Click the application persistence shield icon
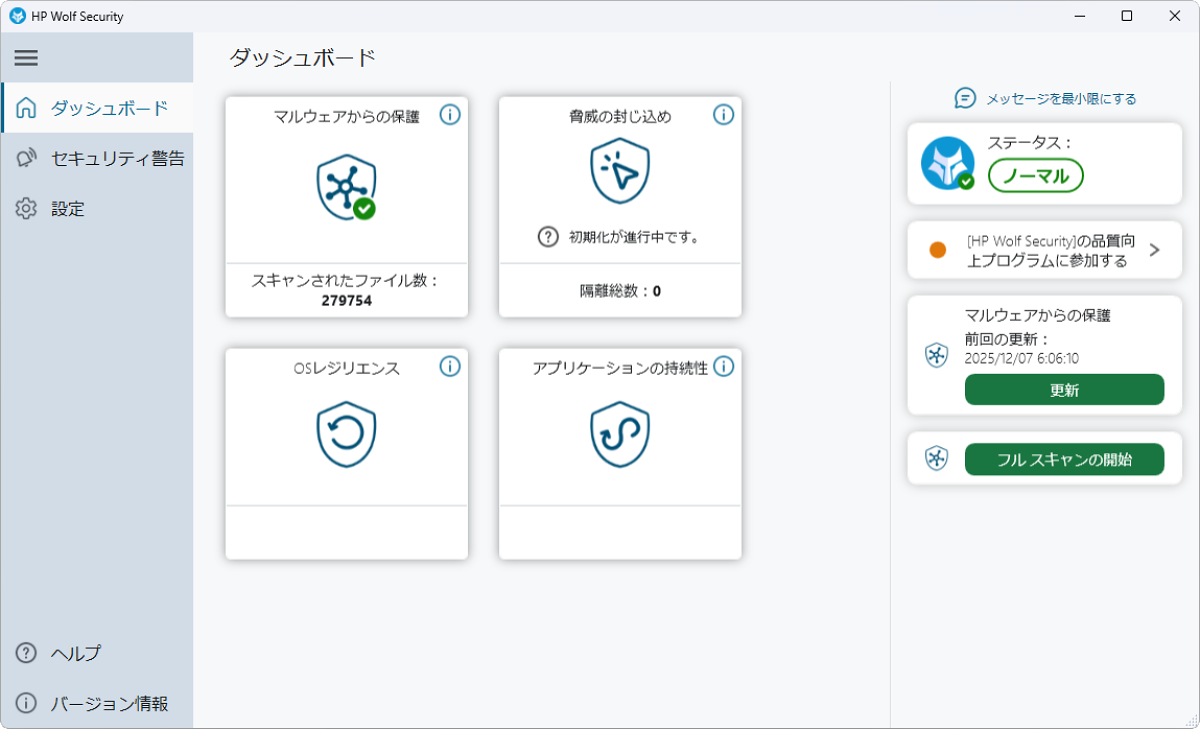Image resolution: width=1200 pixels, height=729 pixels. point(620,434)
